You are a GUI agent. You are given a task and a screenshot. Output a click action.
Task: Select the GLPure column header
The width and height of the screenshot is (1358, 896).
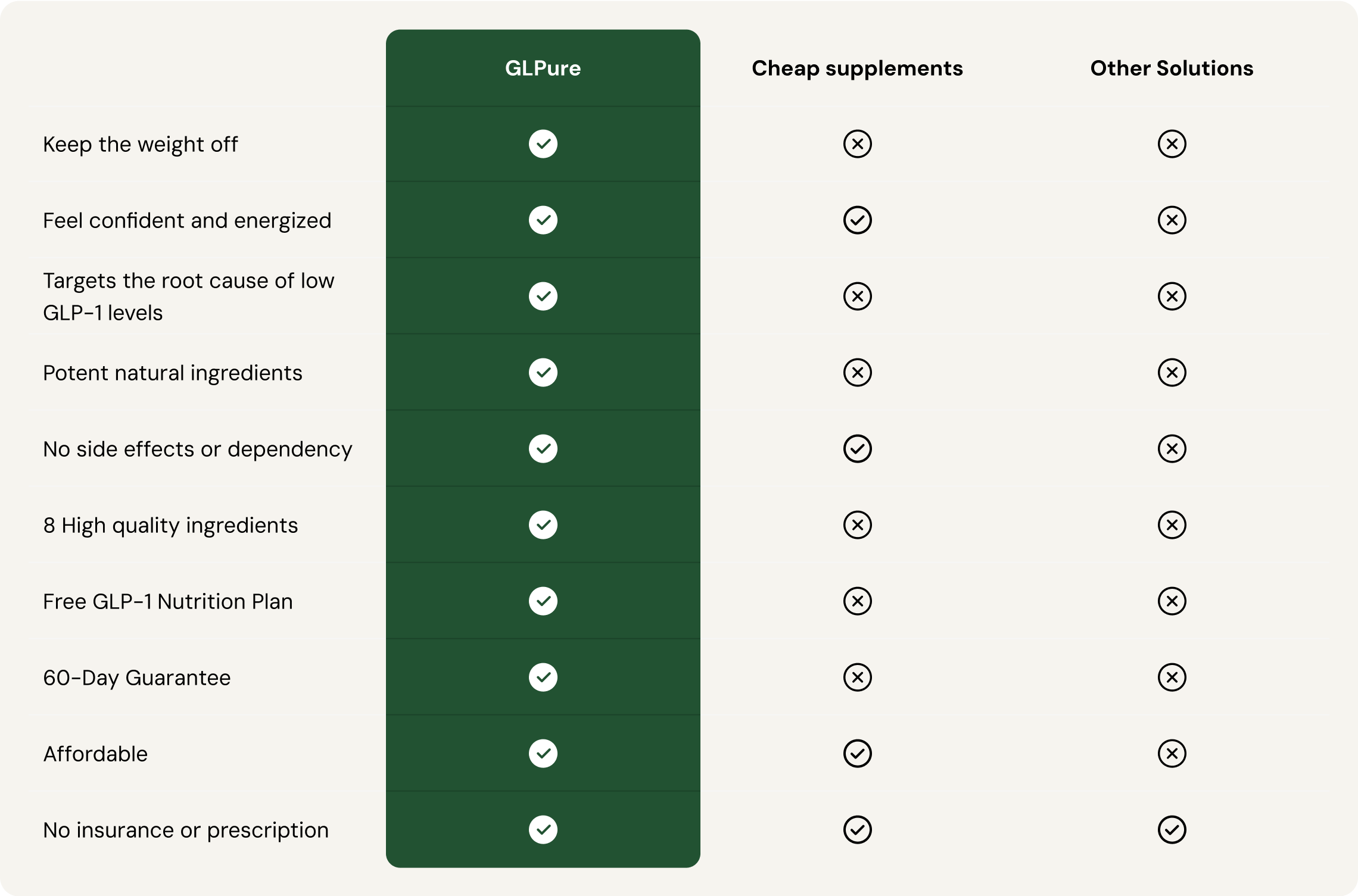(x=543, y=68)
